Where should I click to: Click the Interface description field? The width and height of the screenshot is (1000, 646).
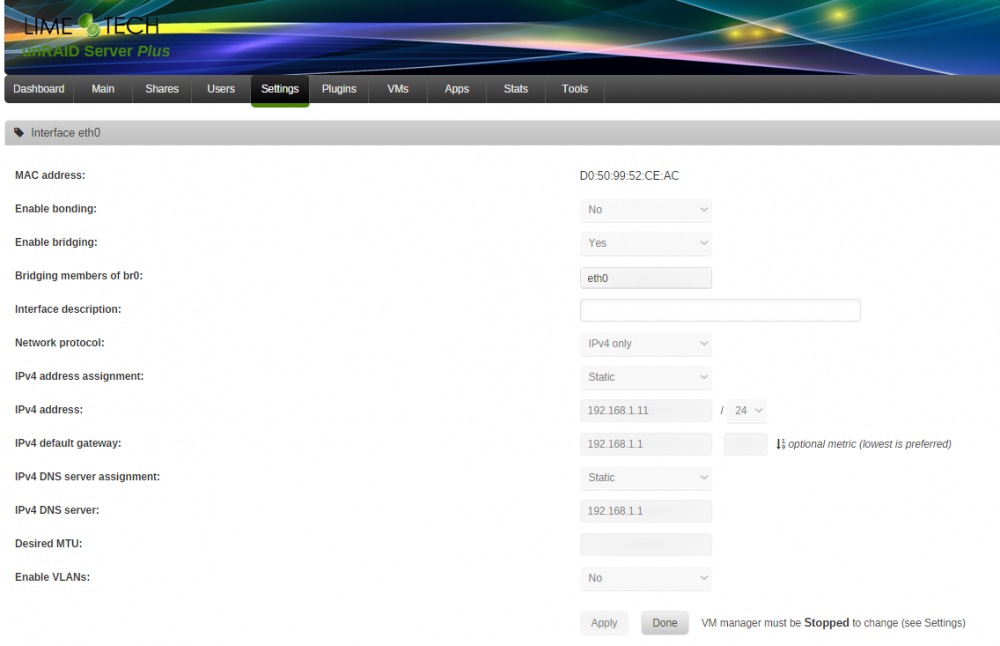tap(720, 310)
